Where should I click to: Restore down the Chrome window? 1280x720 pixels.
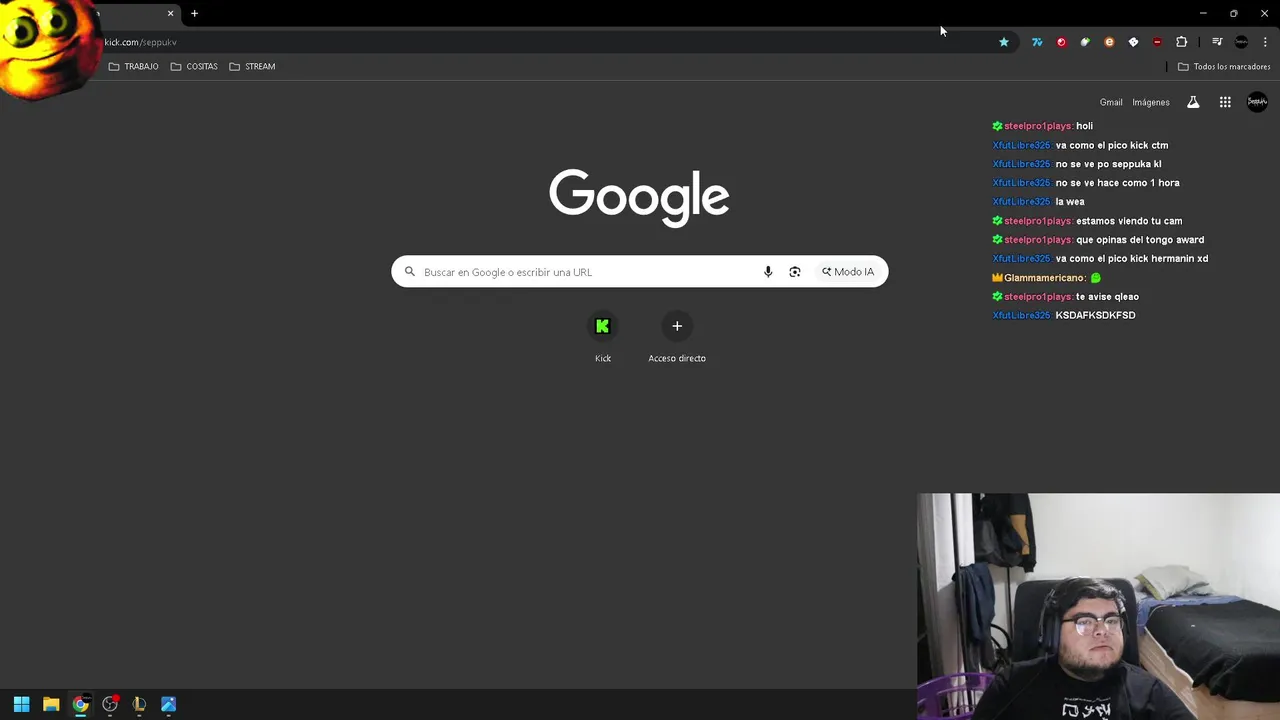[1233, 13]
